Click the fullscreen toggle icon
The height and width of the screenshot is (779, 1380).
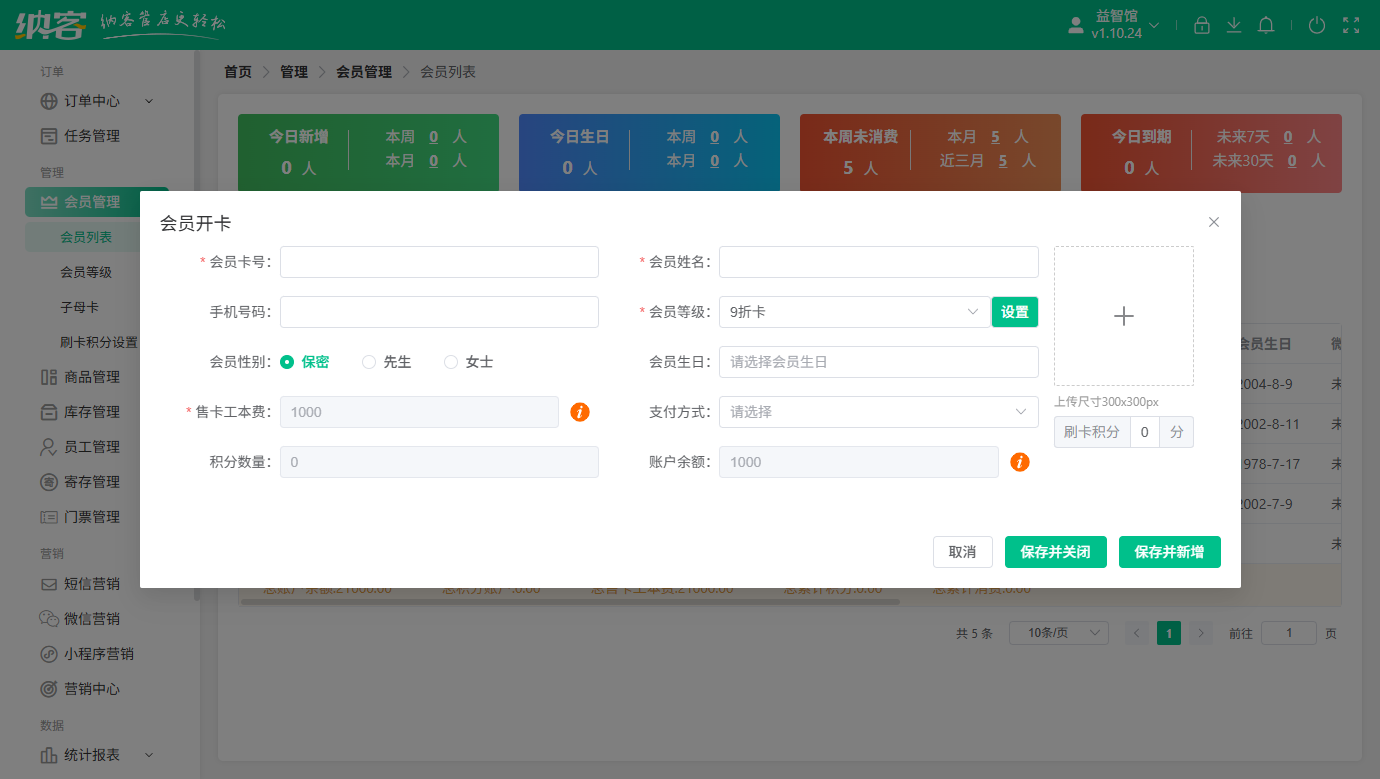(1352, 25)
